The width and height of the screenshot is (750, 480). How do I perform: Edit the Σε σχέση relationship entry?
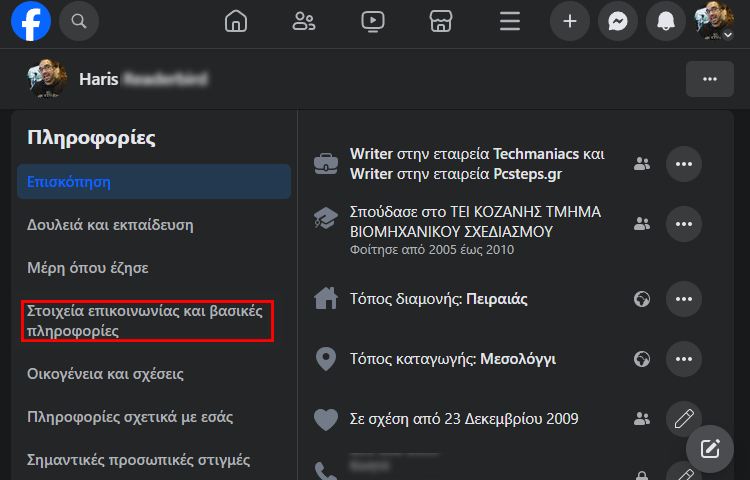coord(684,419)
